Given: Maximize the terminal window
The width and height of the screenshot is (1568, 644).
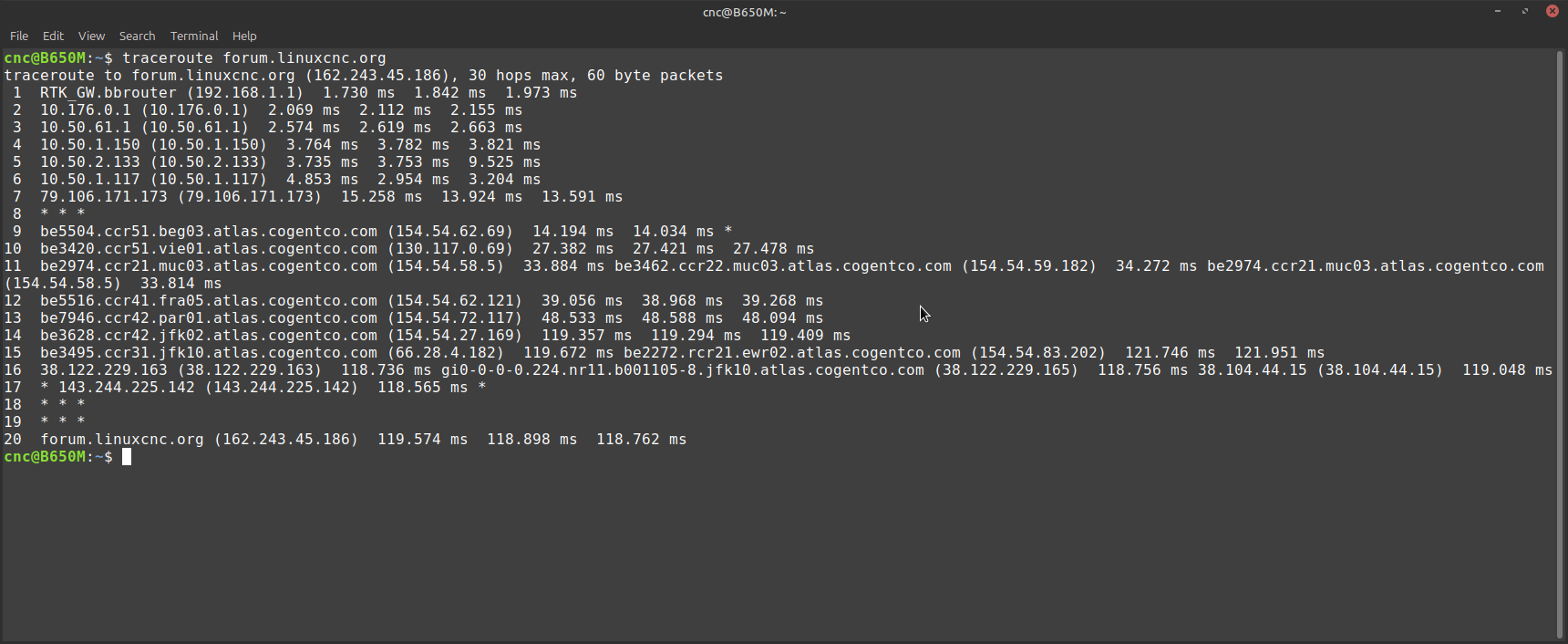Looking at the screenshot, I should [x=1525, y=11].
